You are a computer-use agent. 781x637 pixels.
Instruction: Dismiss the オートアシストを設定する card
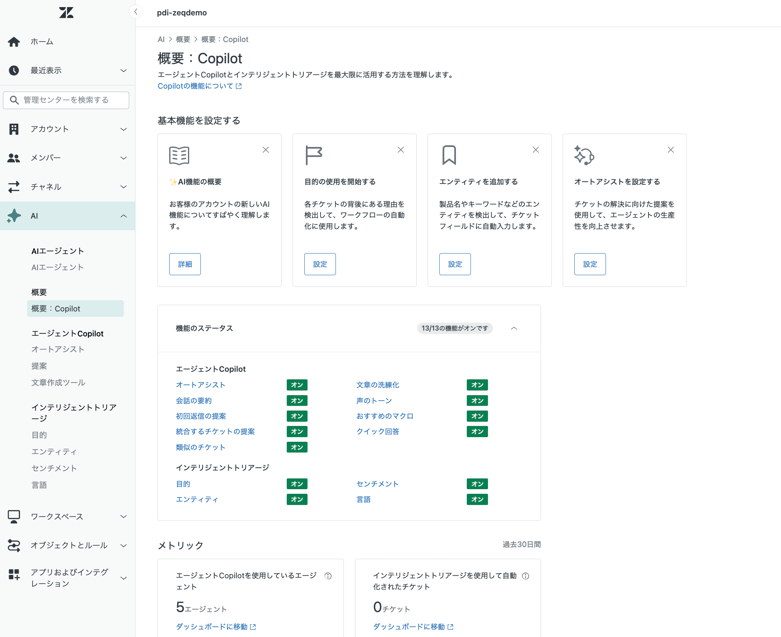click(x=671, y=150)
